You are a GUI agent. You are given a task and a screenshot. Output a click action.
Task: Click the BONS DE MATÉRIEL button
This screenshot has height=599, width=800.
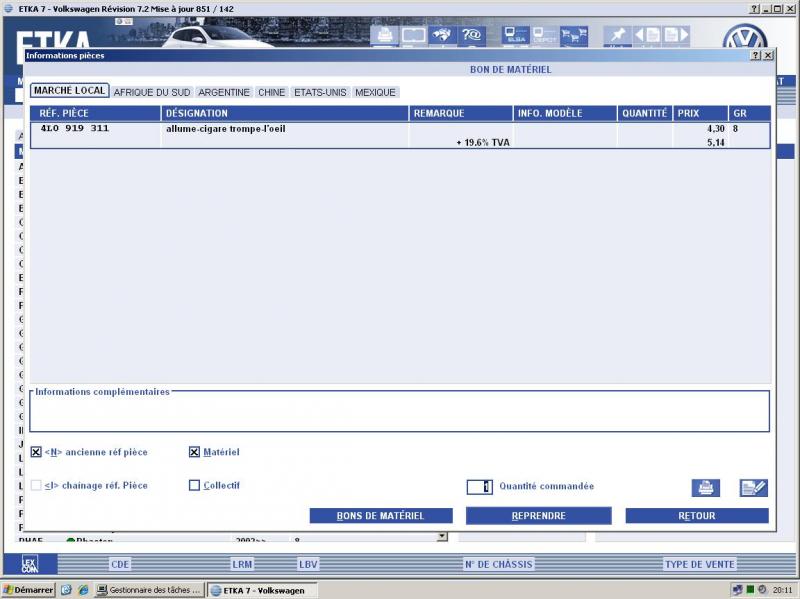point(381,516)
